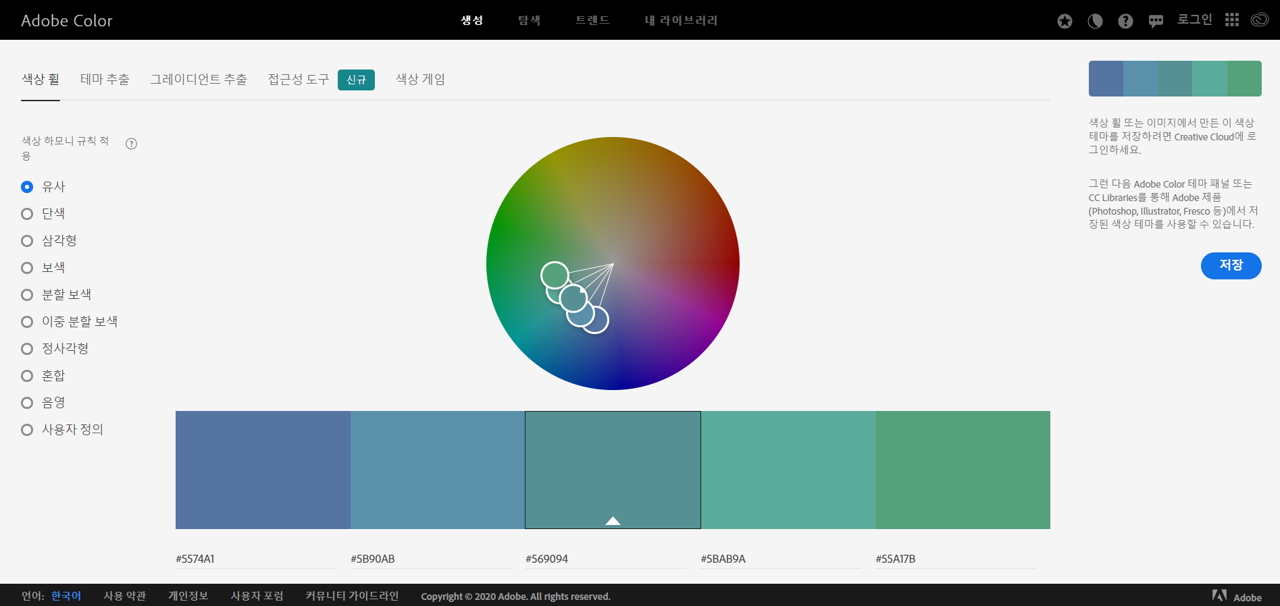Select the 분할 보색 harmony rule
This screenshot has width=1280, height=606.
point(57,295)
